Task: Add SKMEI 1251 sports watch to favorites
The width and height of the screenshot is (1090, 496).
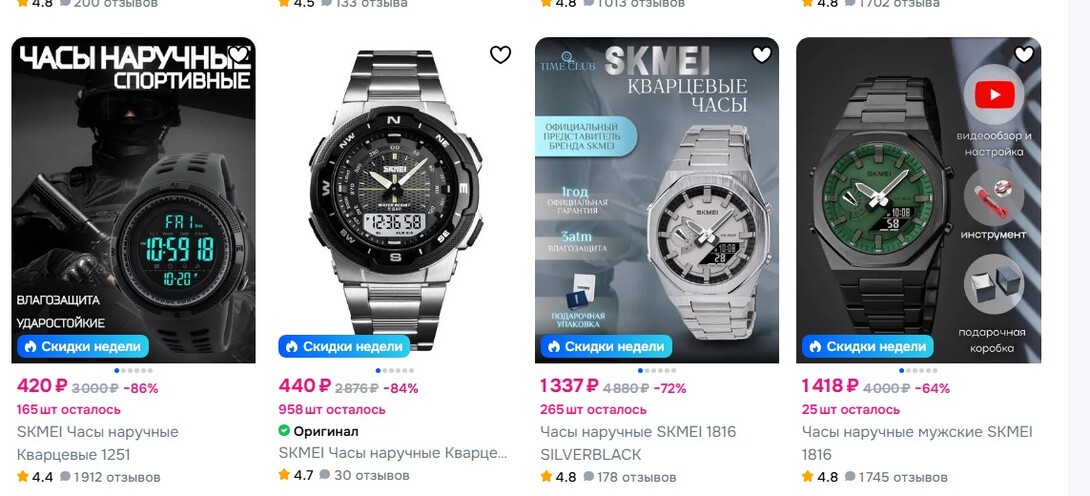Action: click(x=239, y=53)
